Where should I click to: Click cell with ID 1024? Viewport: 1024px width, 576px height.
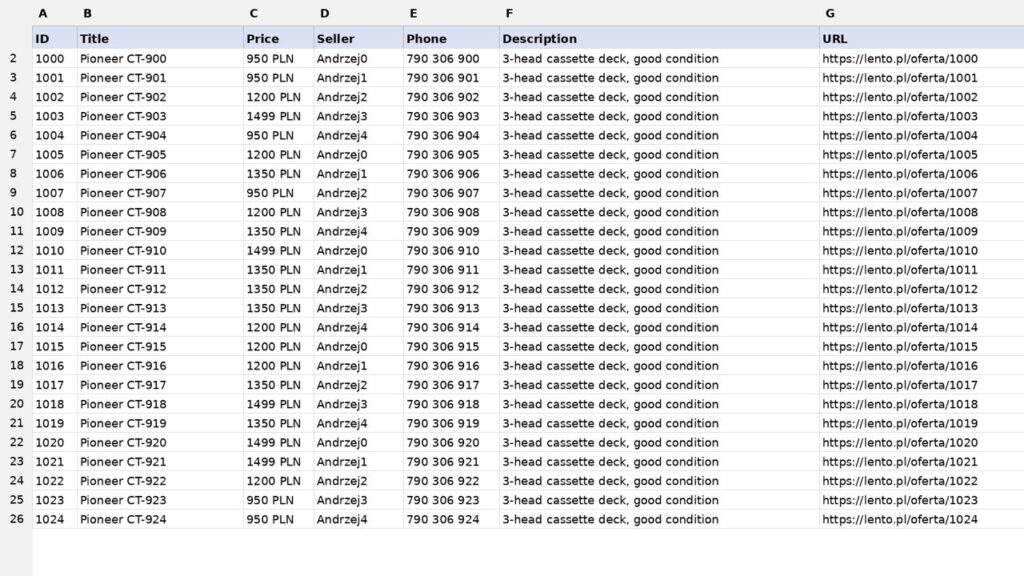55,519
